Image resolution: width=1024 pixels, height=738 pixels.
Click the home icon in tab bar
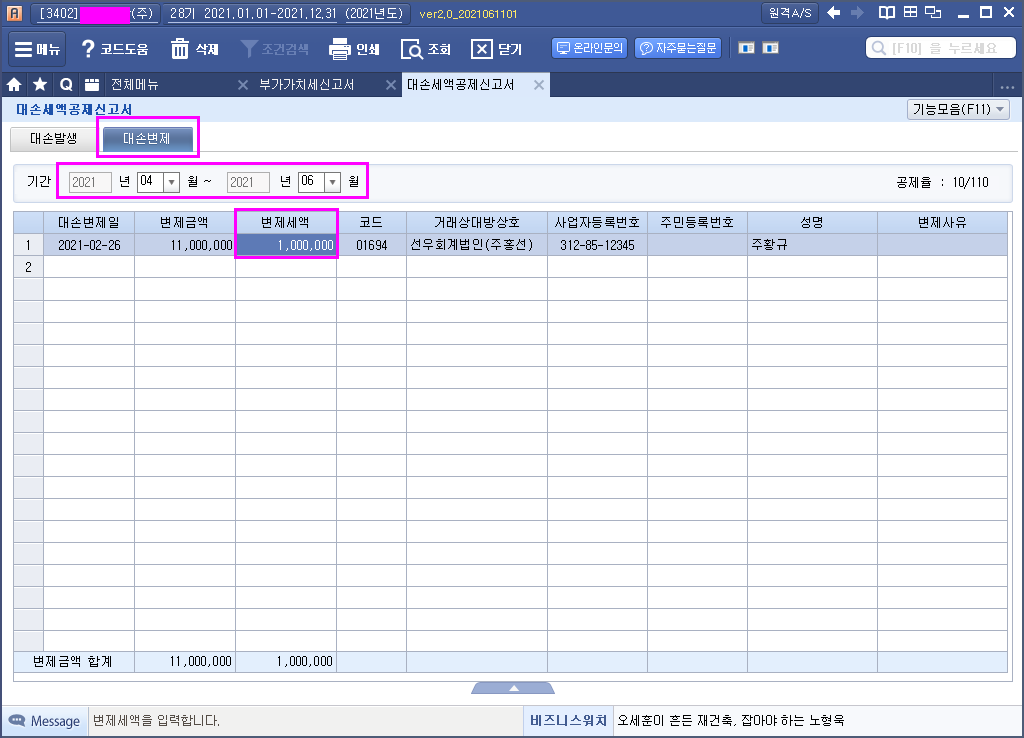[x=14, y=84]
